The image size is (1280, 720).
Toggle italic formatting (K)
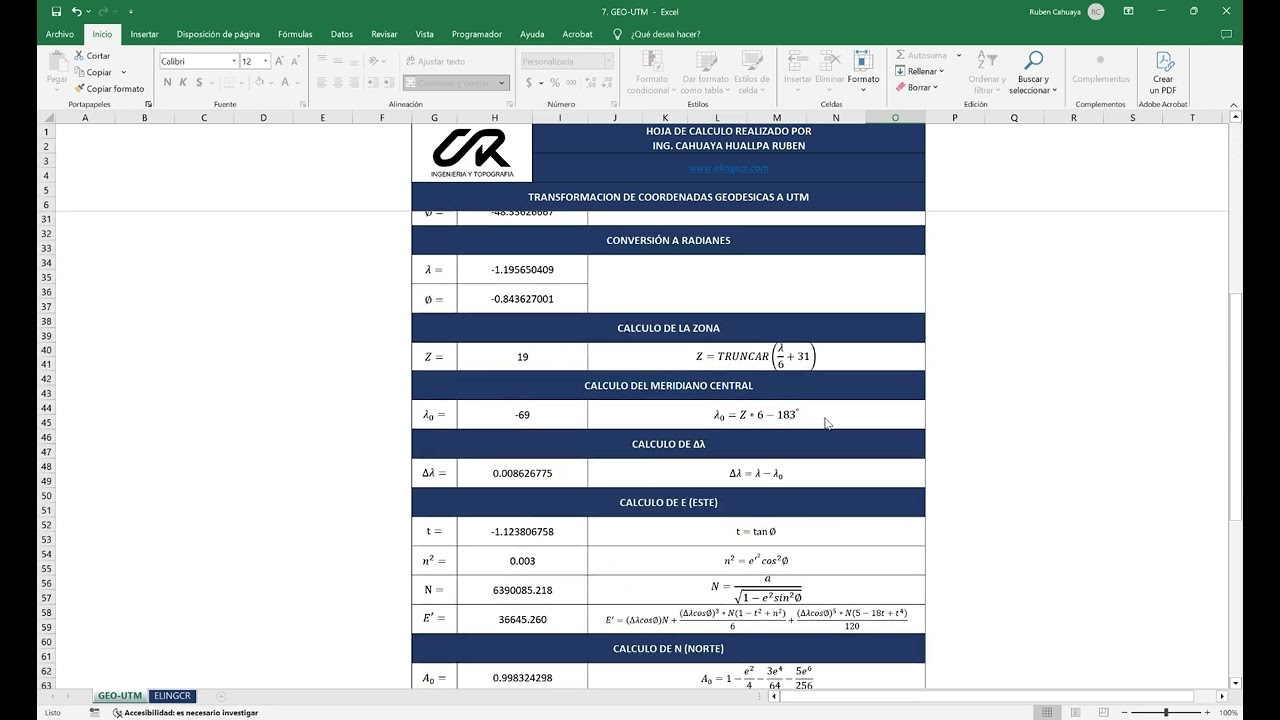click(x=183, y=83)
